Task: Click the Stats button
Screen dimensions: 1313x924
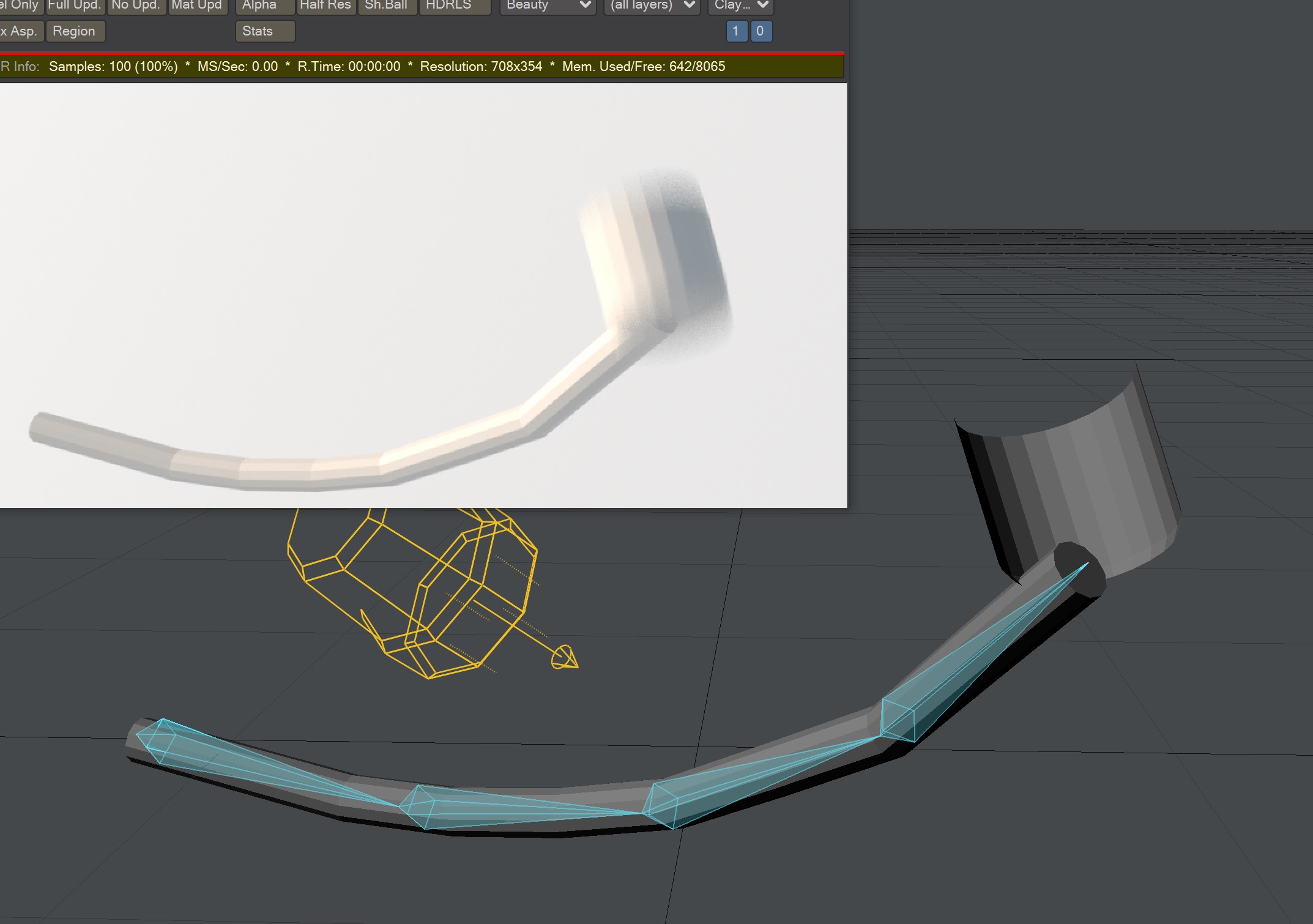Action: (264, 31)
